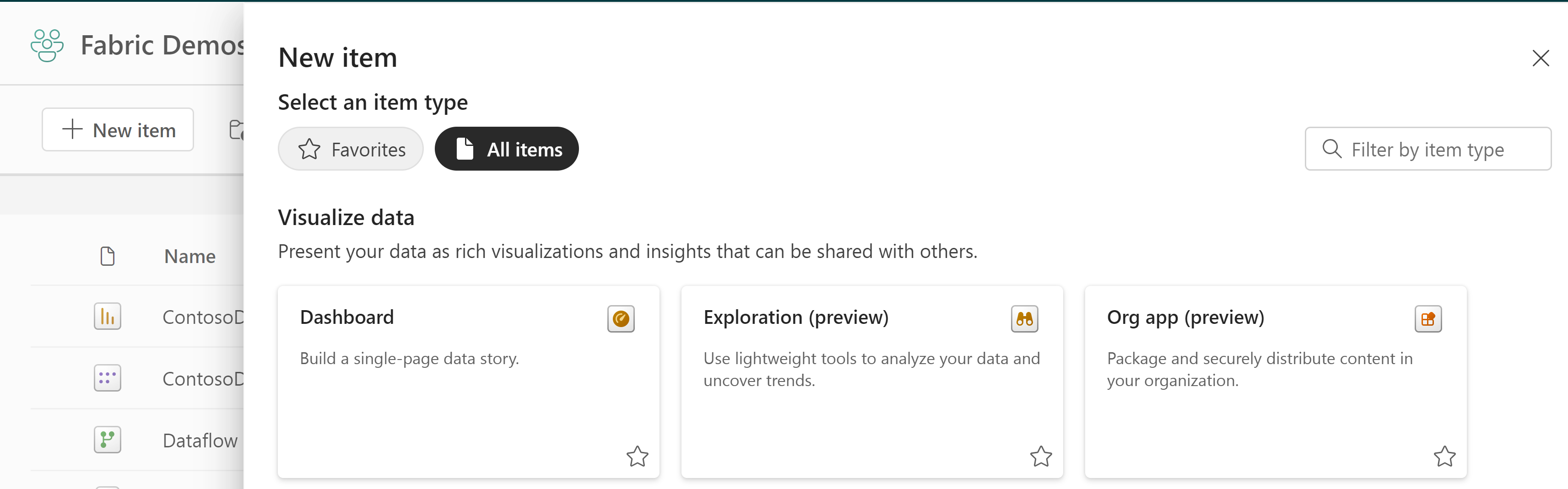The height and width of the screenshot is (489, 1568).
Task: Select the All items tab
Action: point(507,149)
